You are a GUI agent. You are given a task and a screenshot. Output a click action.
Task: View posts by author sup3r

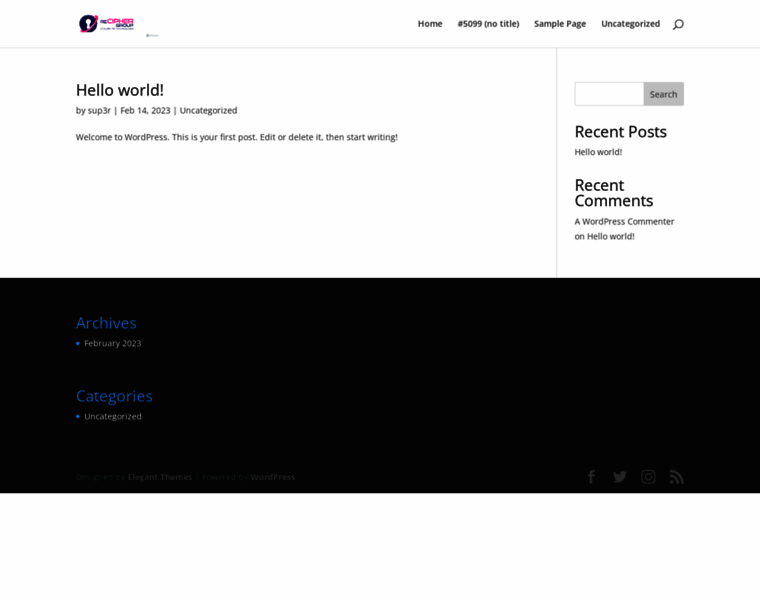99,111
